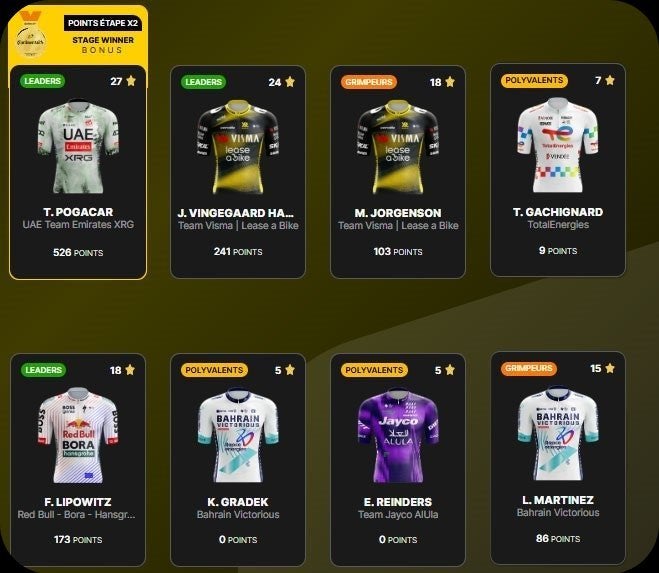Click the star icon on Reinders' card
Viewport: 659px width, 573px height.
click(450, 370)
